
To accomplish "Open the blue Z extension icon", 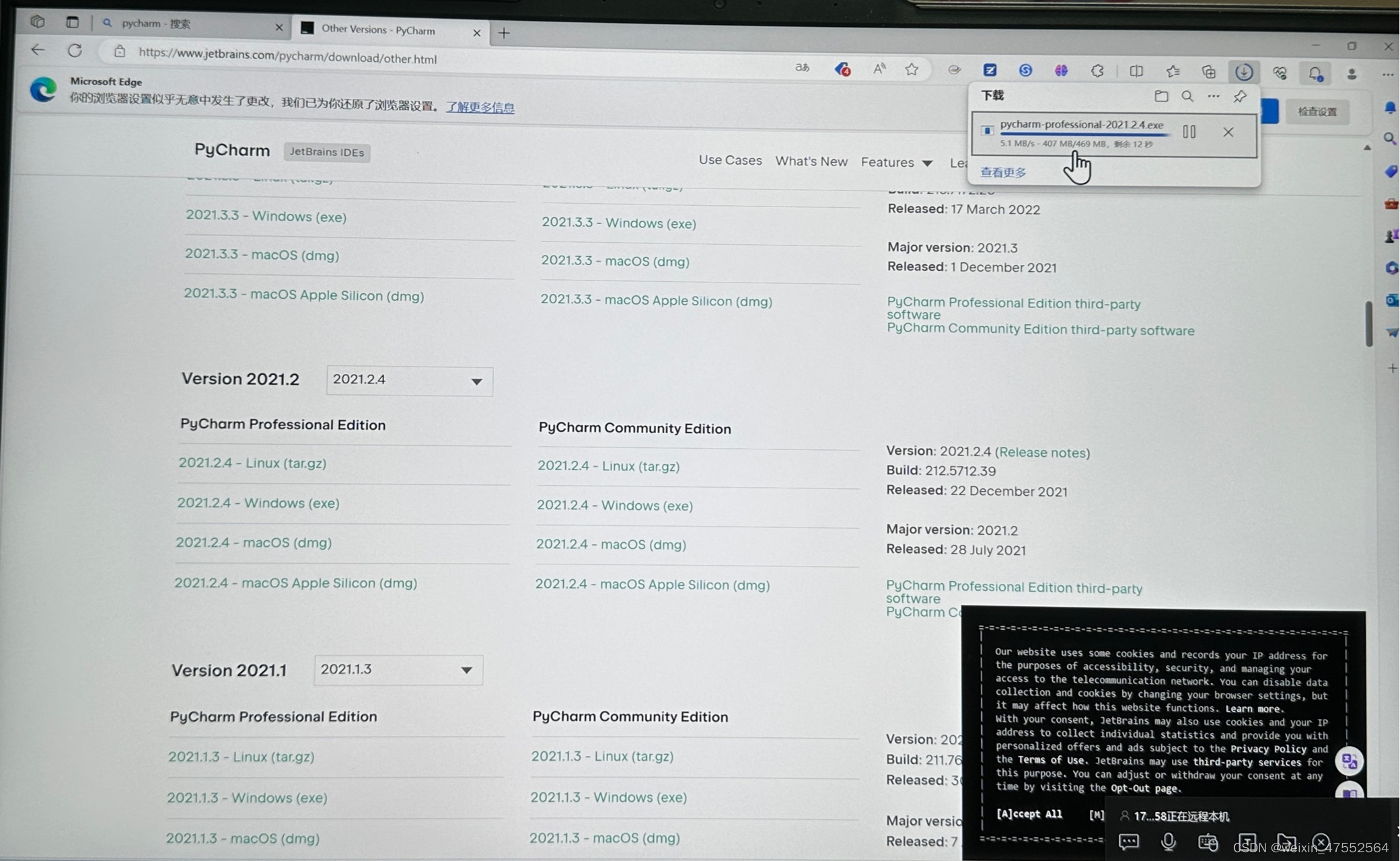I will (x=990, y=70).
